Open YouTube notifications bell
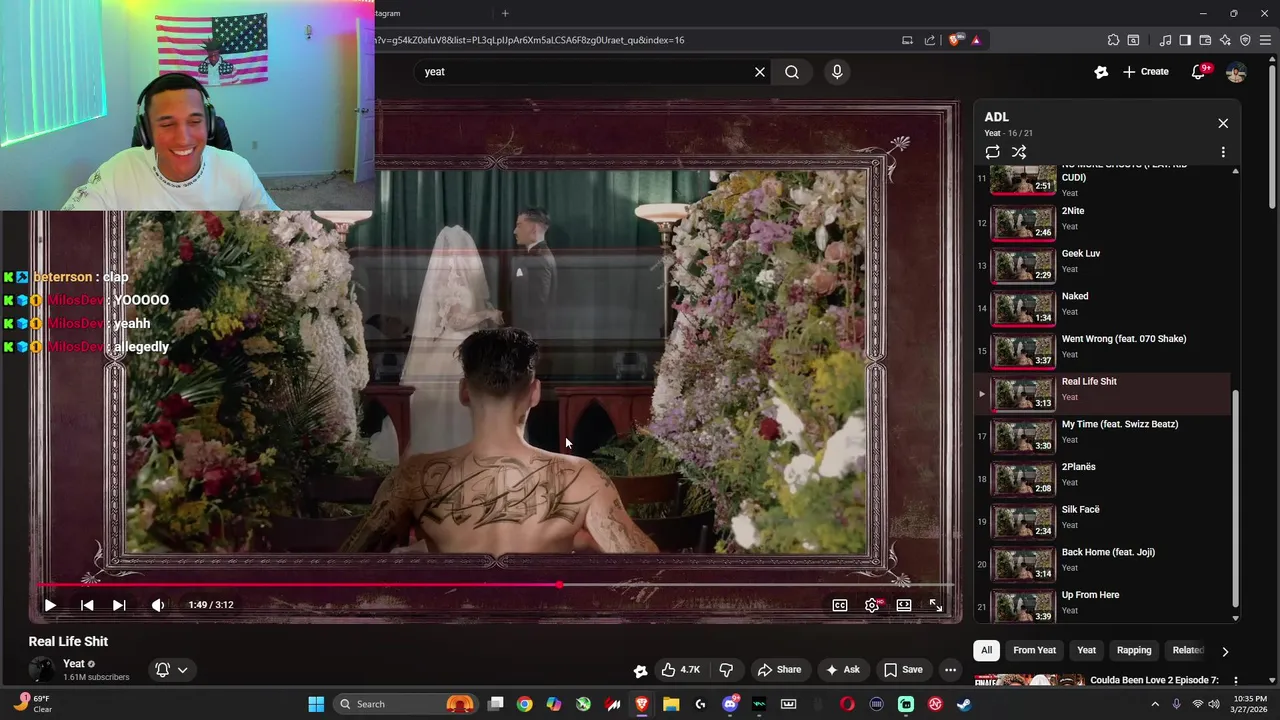This screenshot has height=720, width=1280. coord(1199,72)
